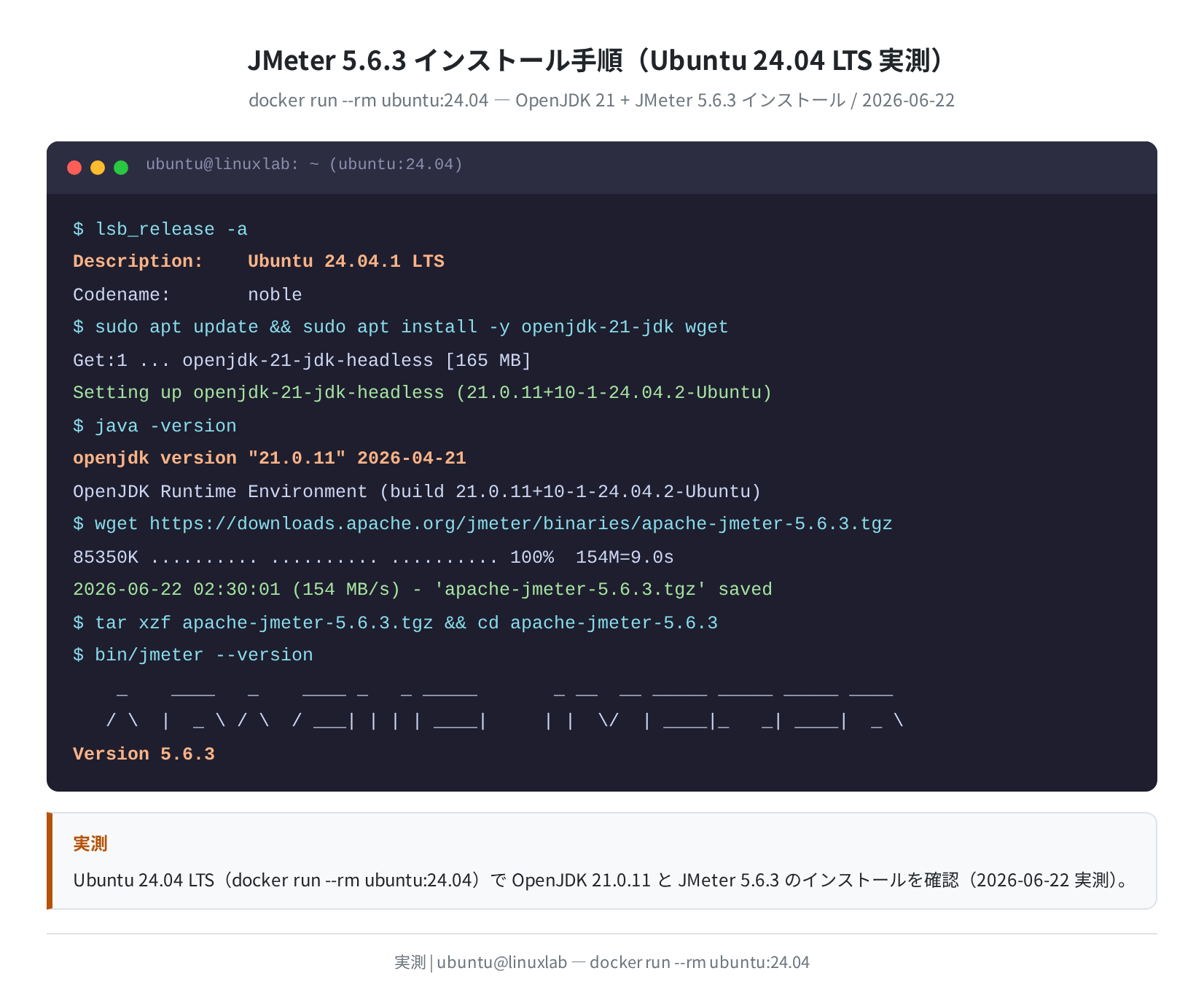Viewport: 1204px width, 1003px height.
Task: Select the command '$ java -version'
Action: tap(155, 426)
